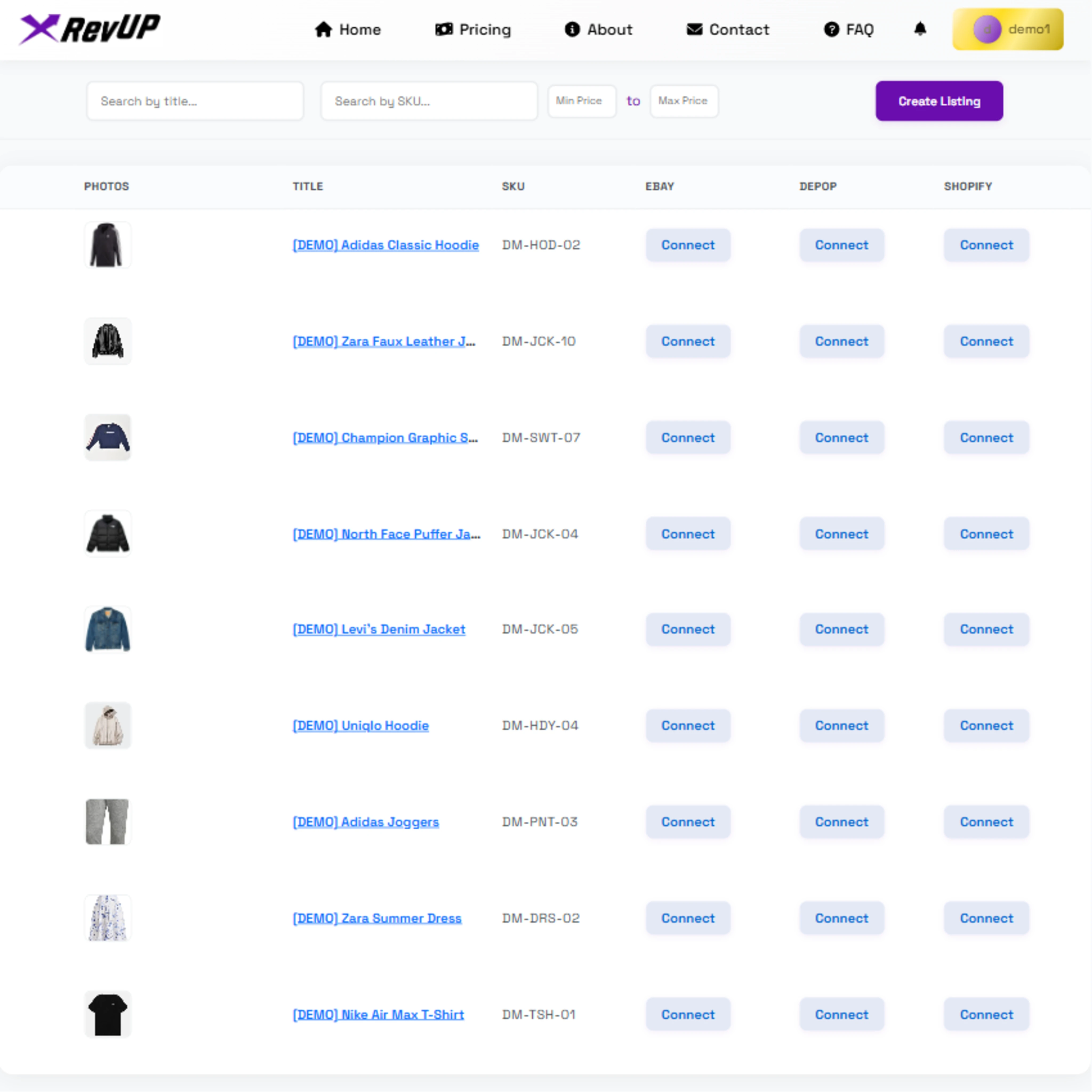Connect Adidas Joggers to eBay
The width and height of the screenshot is (1092, 1092).
pyautogui.click(x=688, y=822)
